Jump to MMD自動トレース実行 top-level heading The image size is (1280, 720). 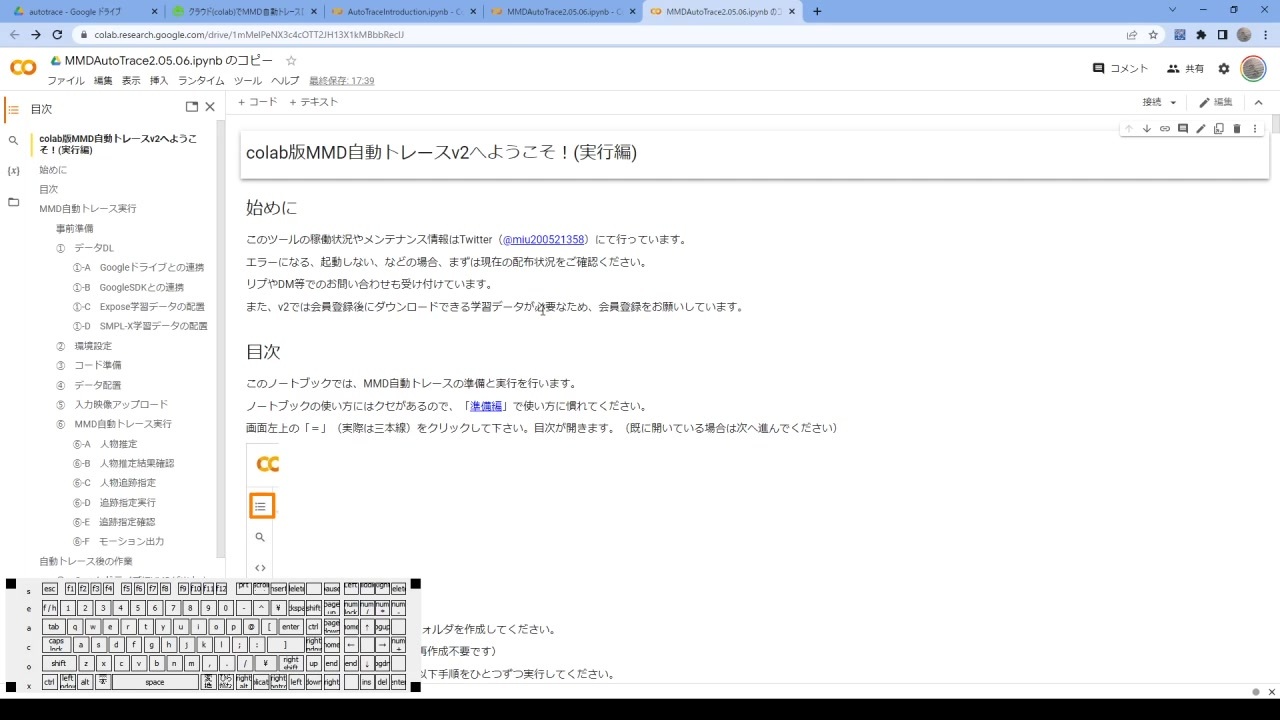(x=88, y=209)
